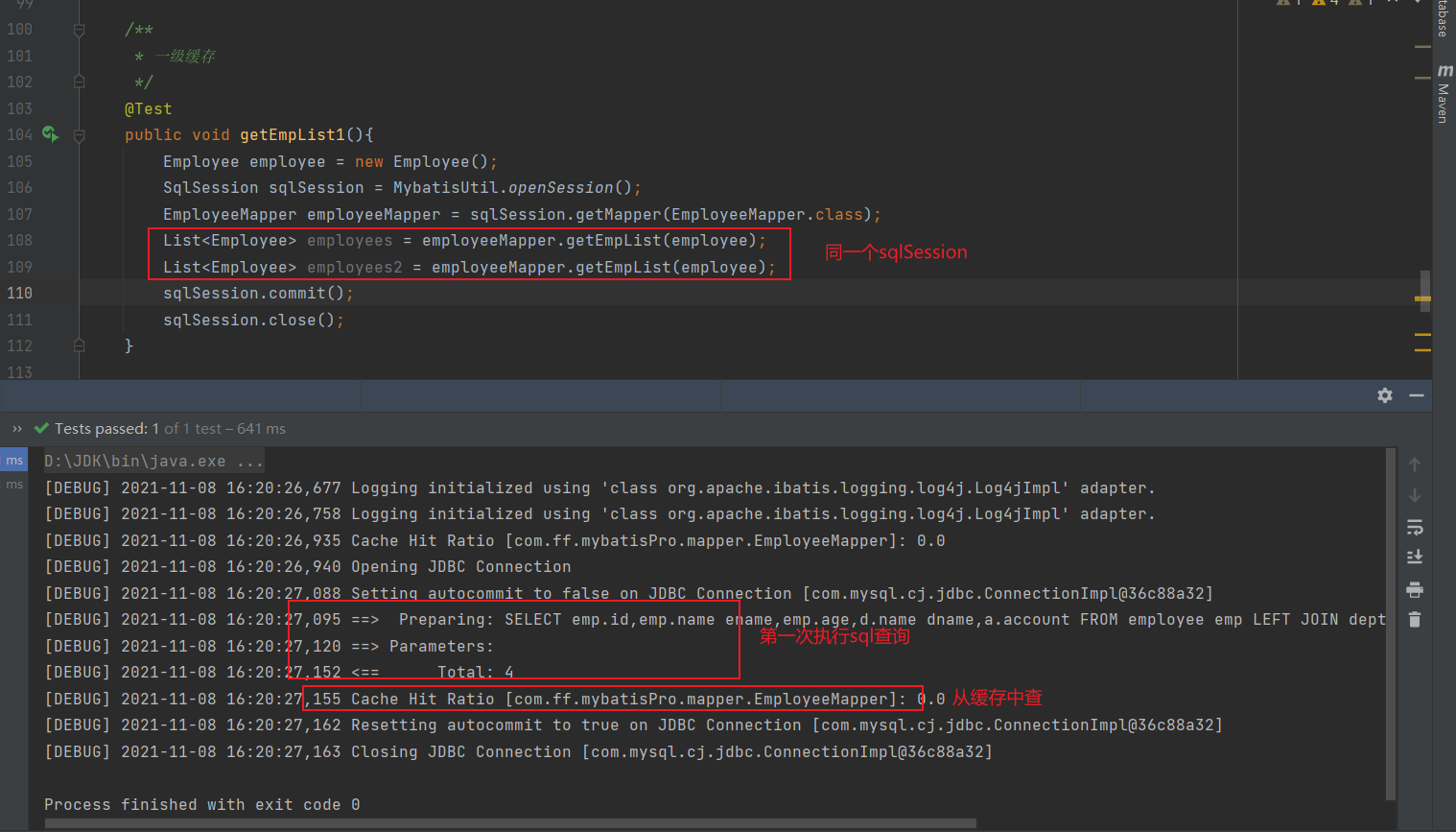
Task: Hide the Run tool window
Action: [x=1417, y=395]
